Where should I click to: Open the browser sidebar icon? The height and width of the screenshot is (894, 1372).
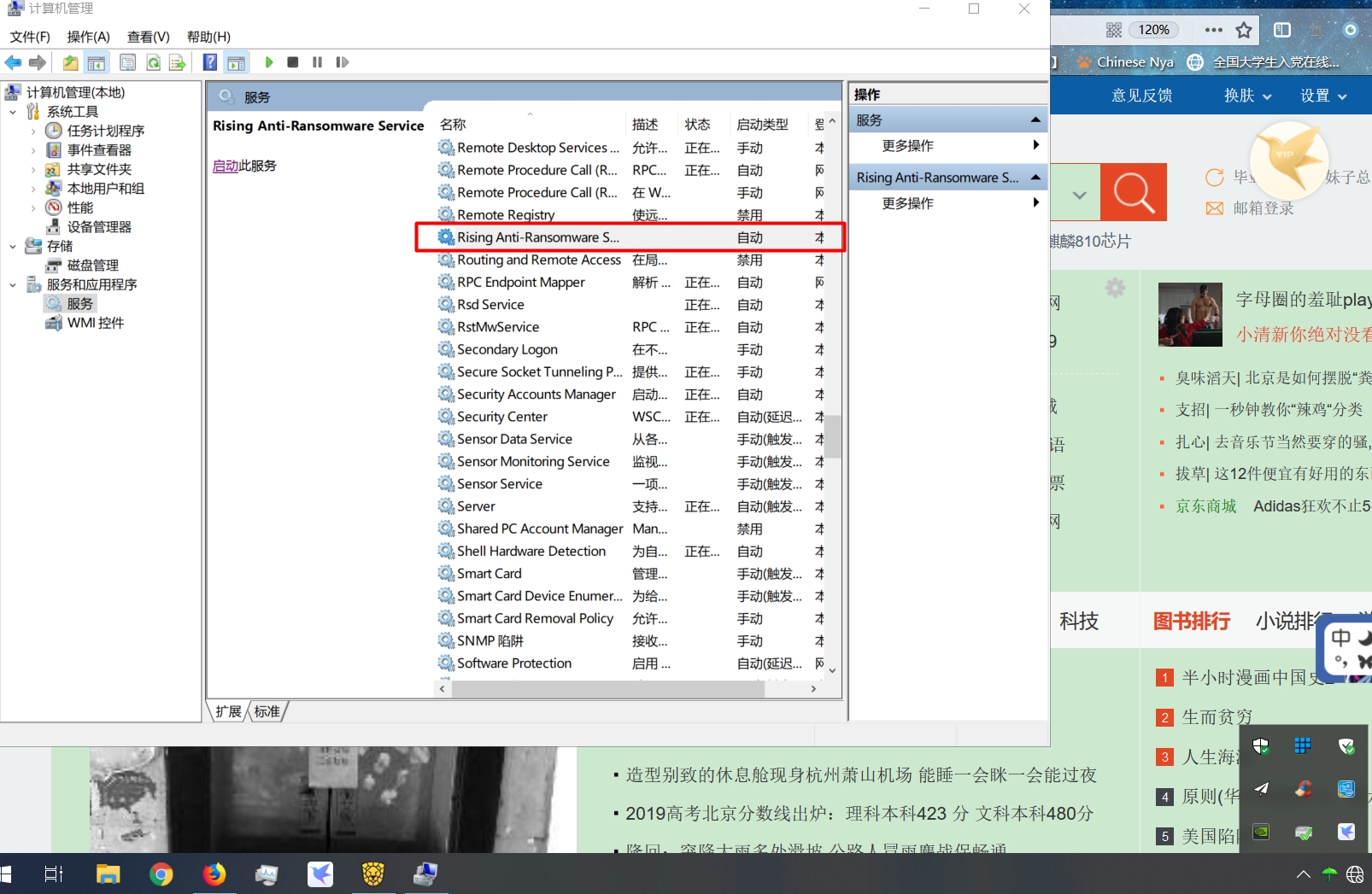(x=1282, y=30)
